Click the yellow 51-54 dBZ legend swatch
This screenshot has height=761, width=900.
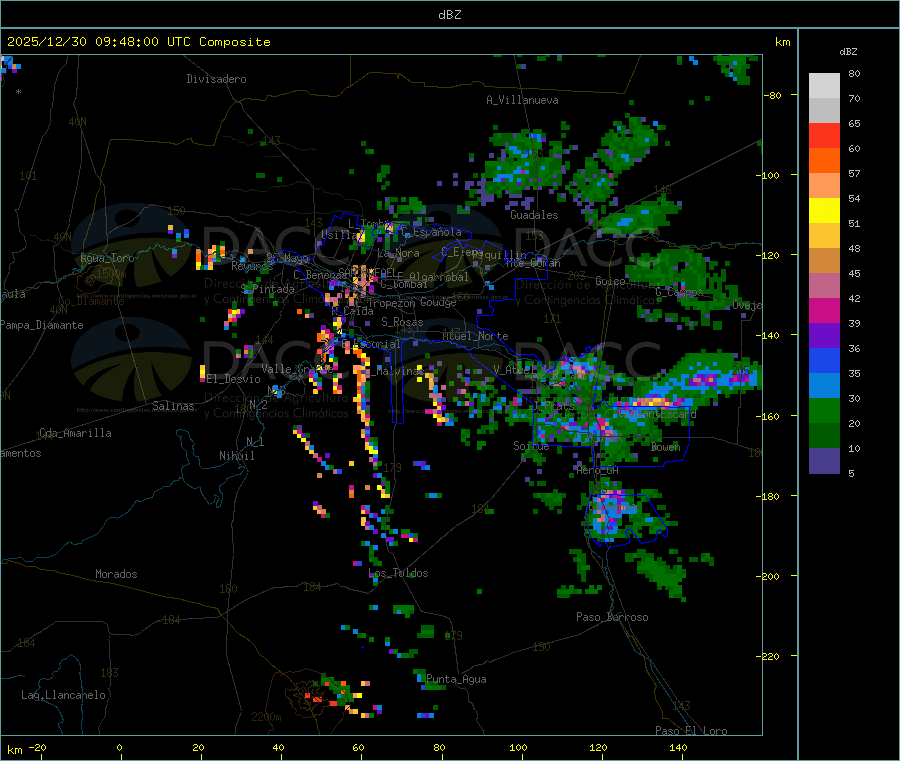tap(824, 211)
